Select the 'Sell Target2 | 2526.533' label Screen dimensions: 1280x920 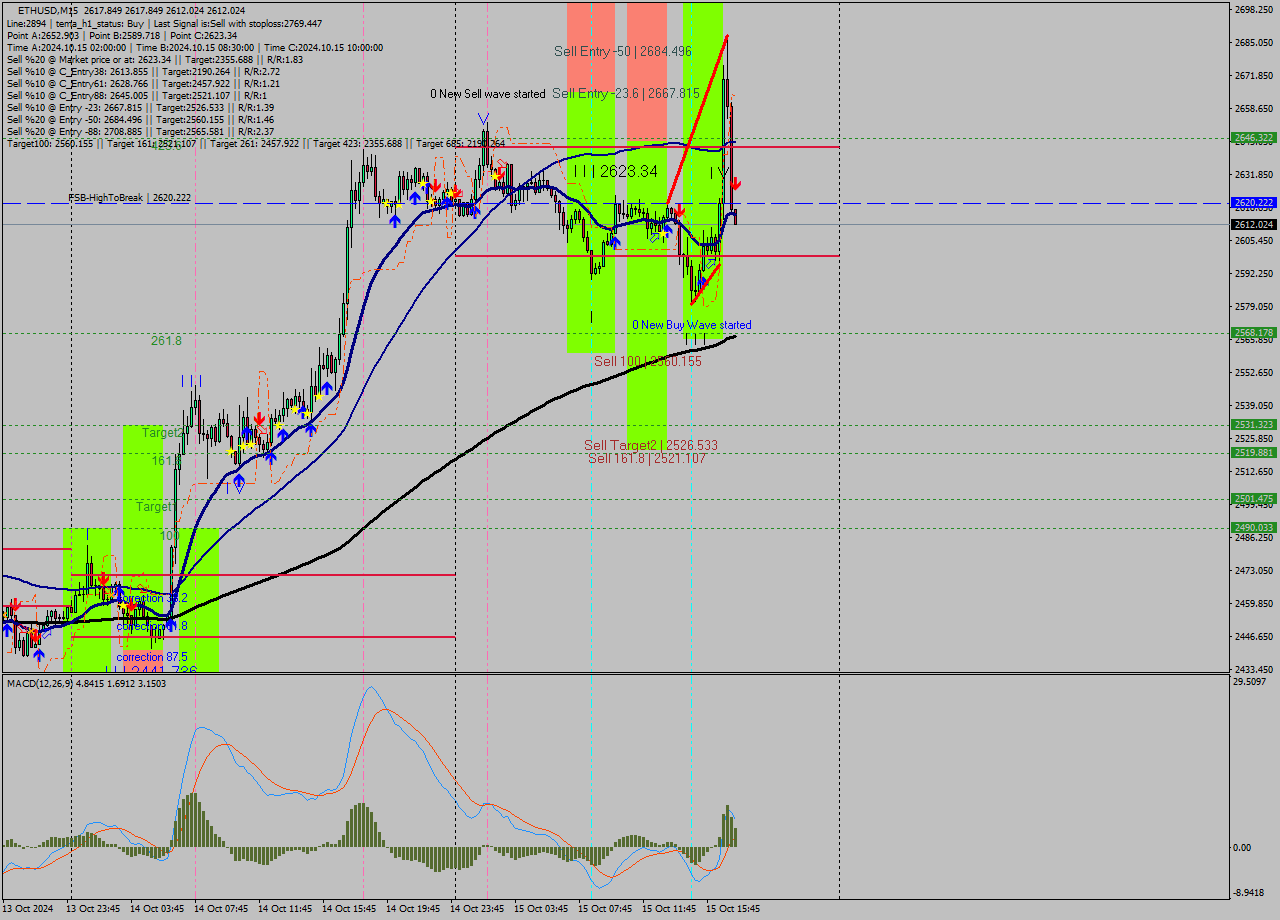651,445
